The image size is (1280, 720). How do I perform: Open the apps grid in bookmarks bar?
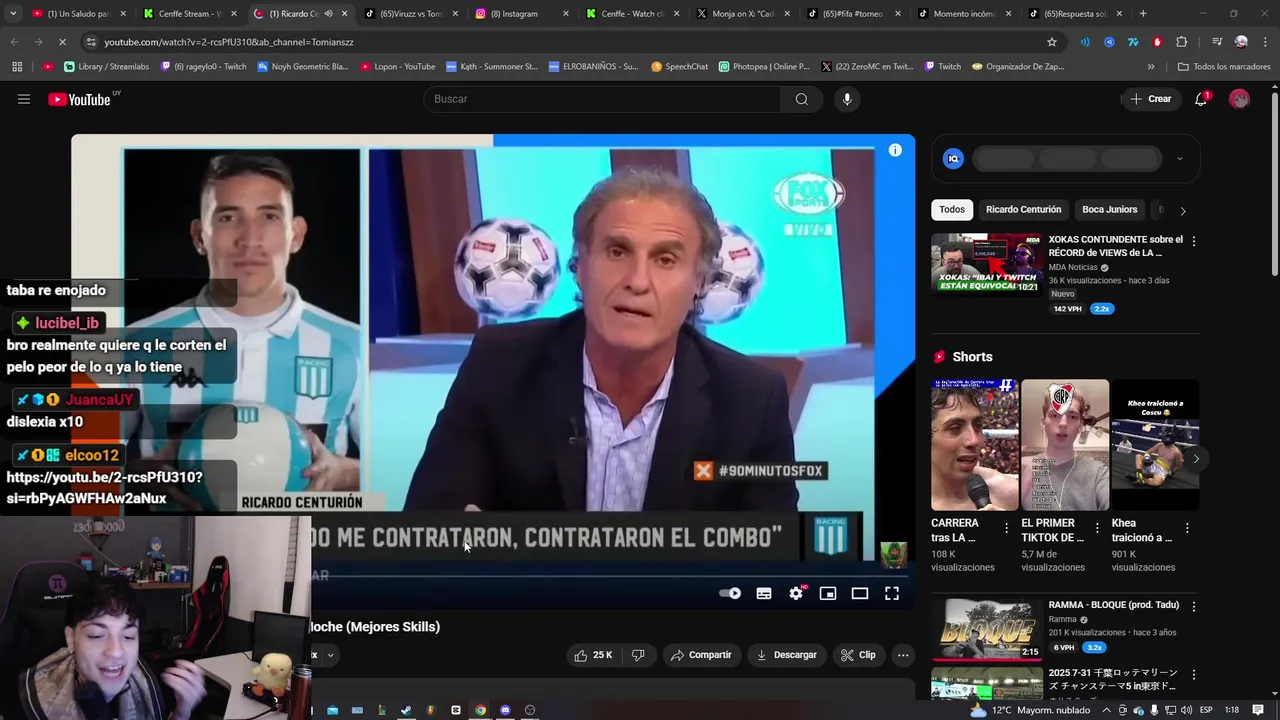tap(17, 66)
